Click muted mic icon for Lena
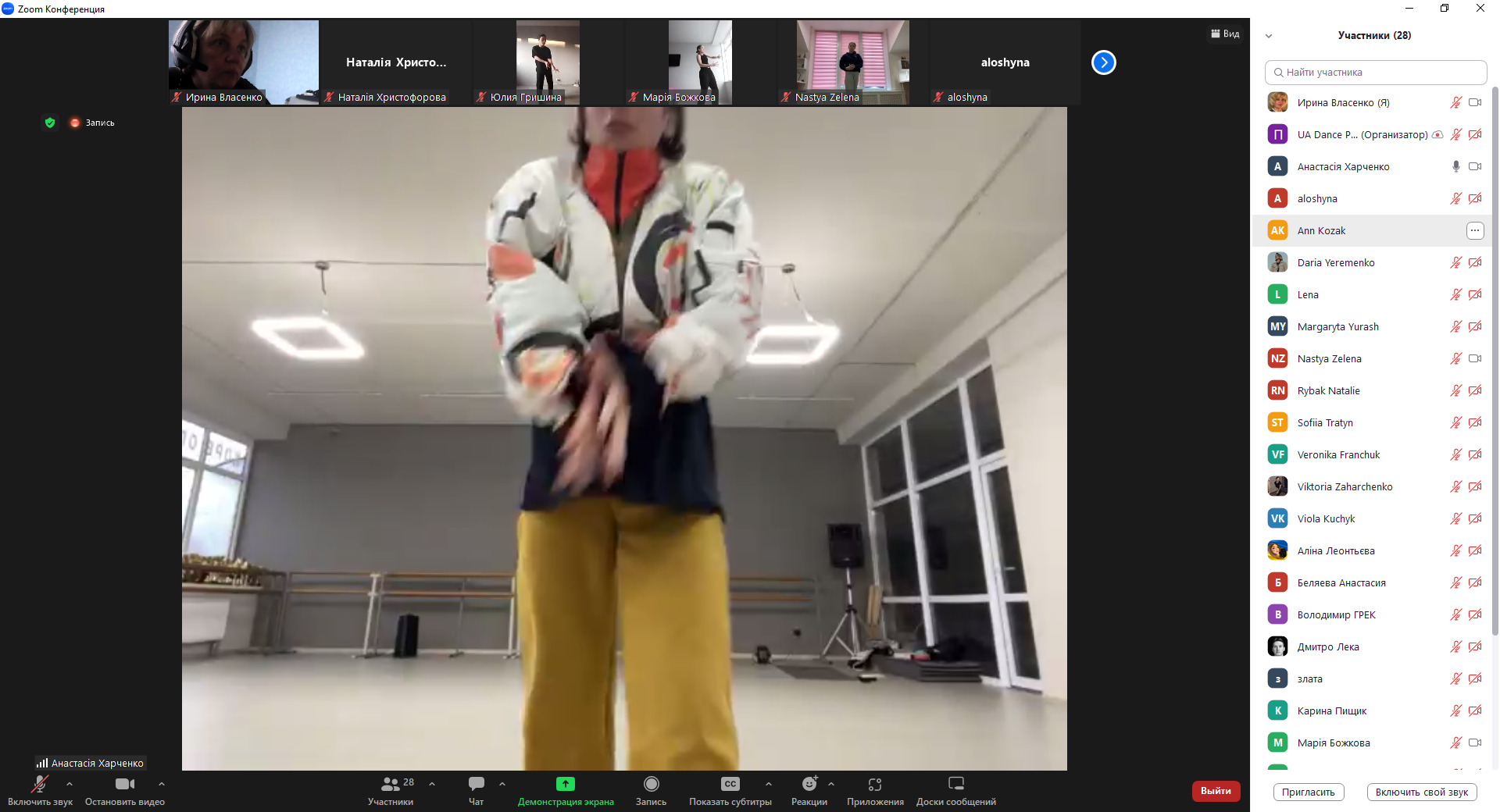The image size is (1500, 812). (1456, 294)
